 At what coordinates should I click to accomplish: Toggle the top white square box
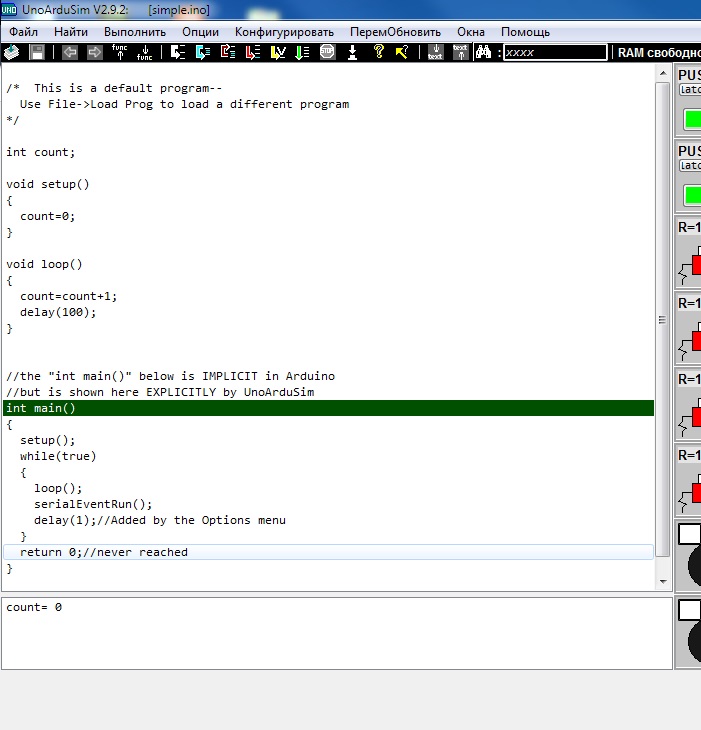(x=689, y=534)
